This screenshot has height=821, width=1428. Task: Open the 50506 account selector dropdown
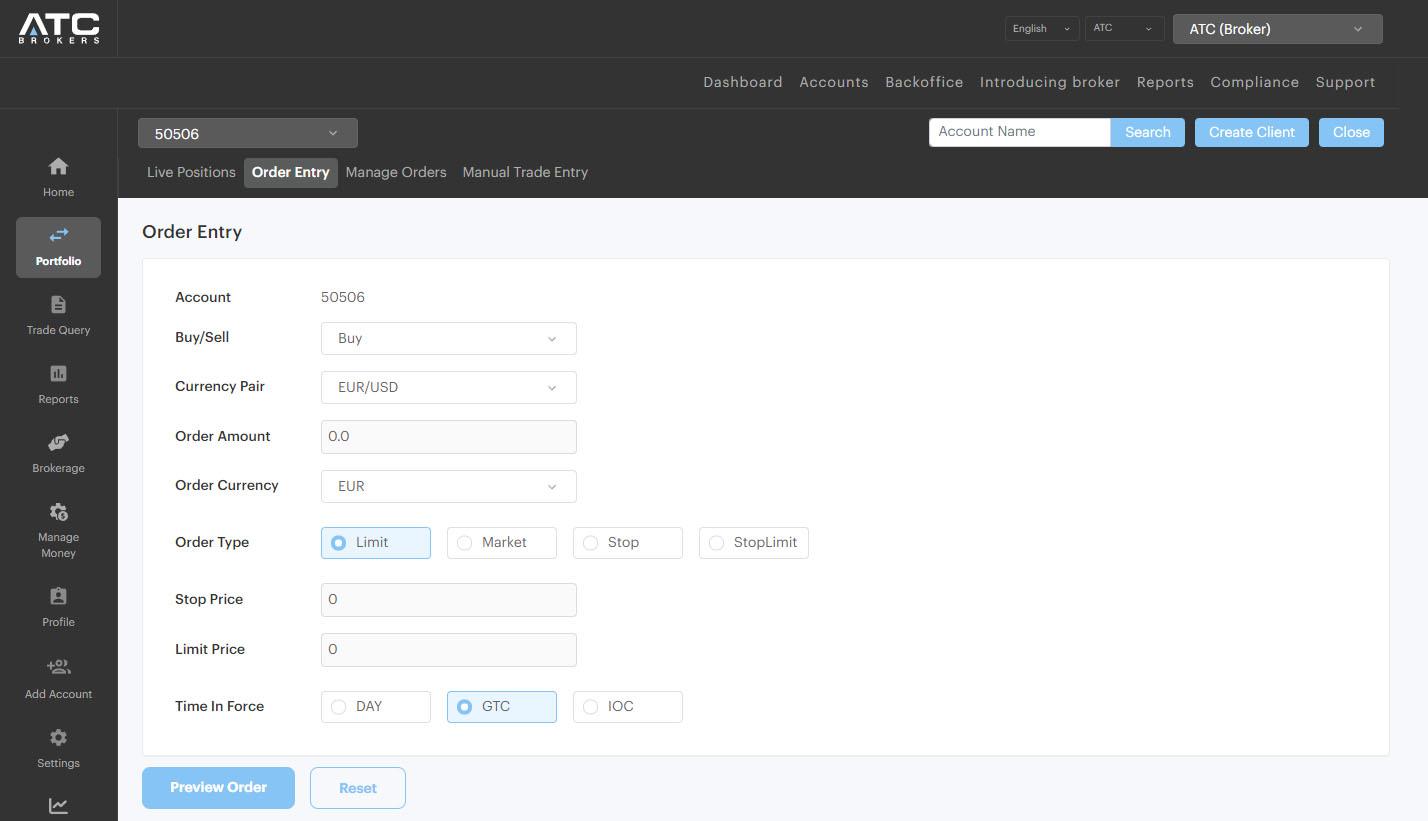tap(247, 133)
